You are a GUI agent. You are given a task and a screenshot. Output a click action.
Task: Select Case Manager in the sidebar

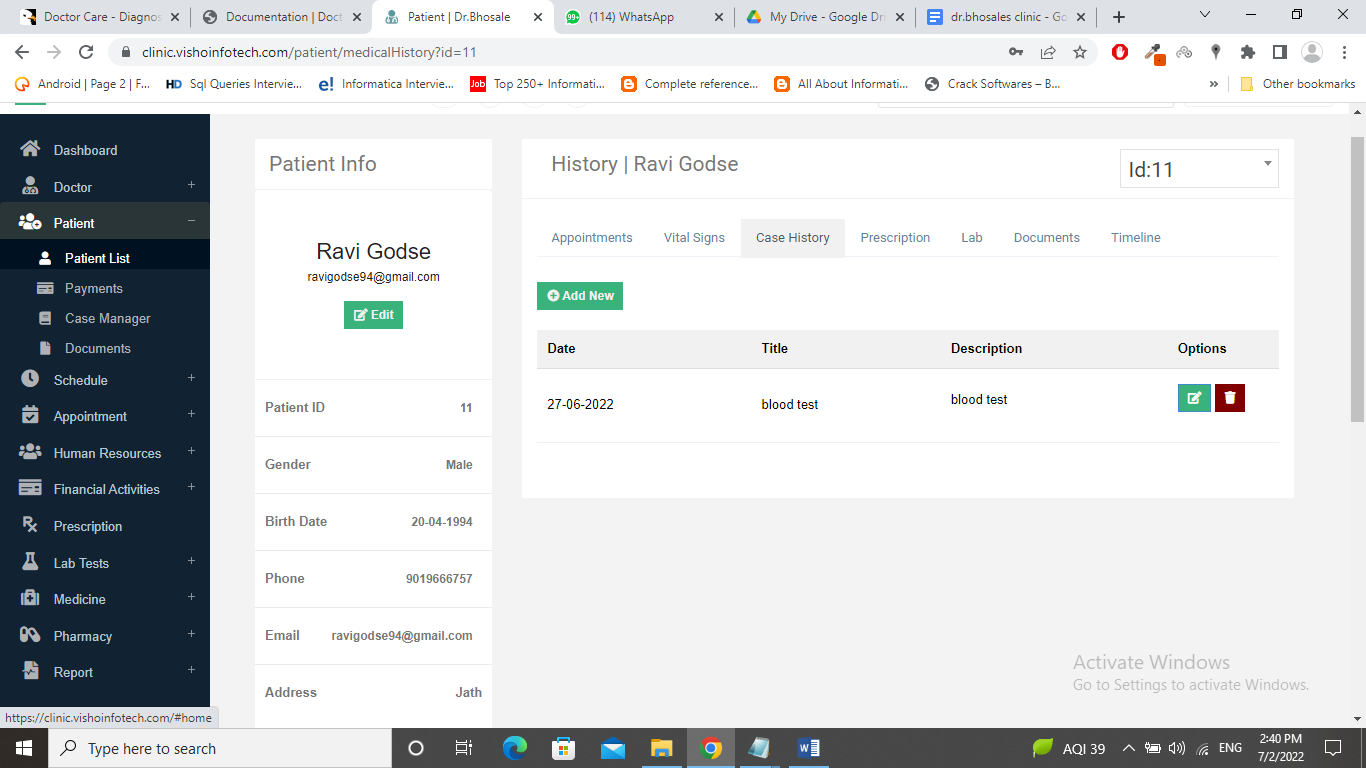[107, 318]
